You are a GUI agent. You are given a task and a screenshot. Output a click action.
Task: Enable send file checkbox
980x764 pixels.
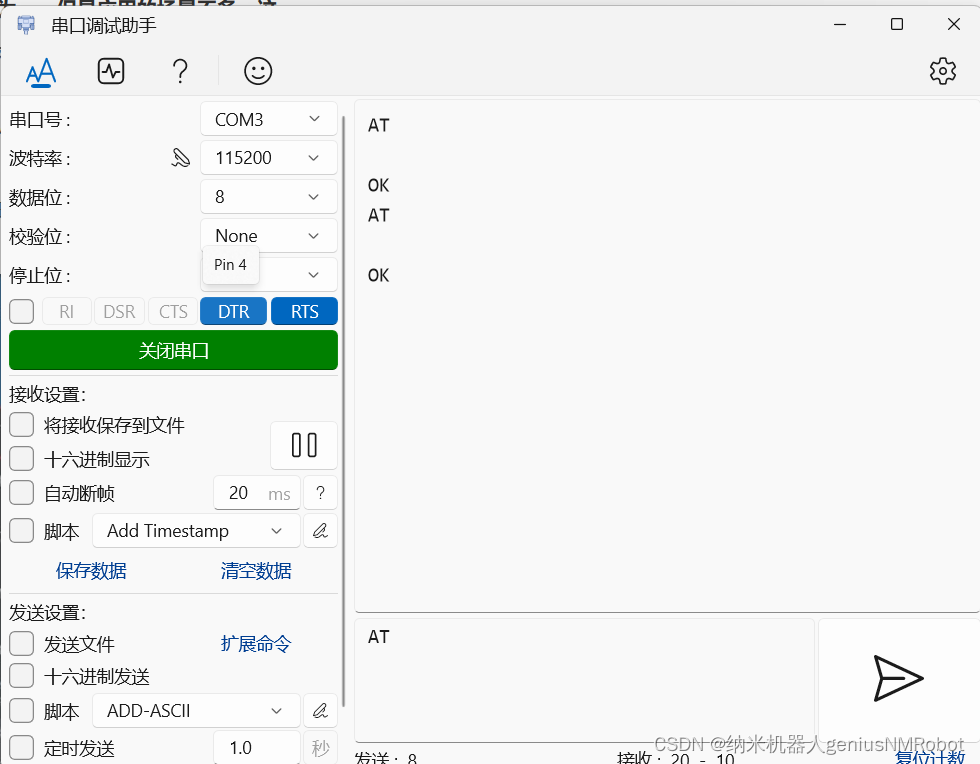22,643
